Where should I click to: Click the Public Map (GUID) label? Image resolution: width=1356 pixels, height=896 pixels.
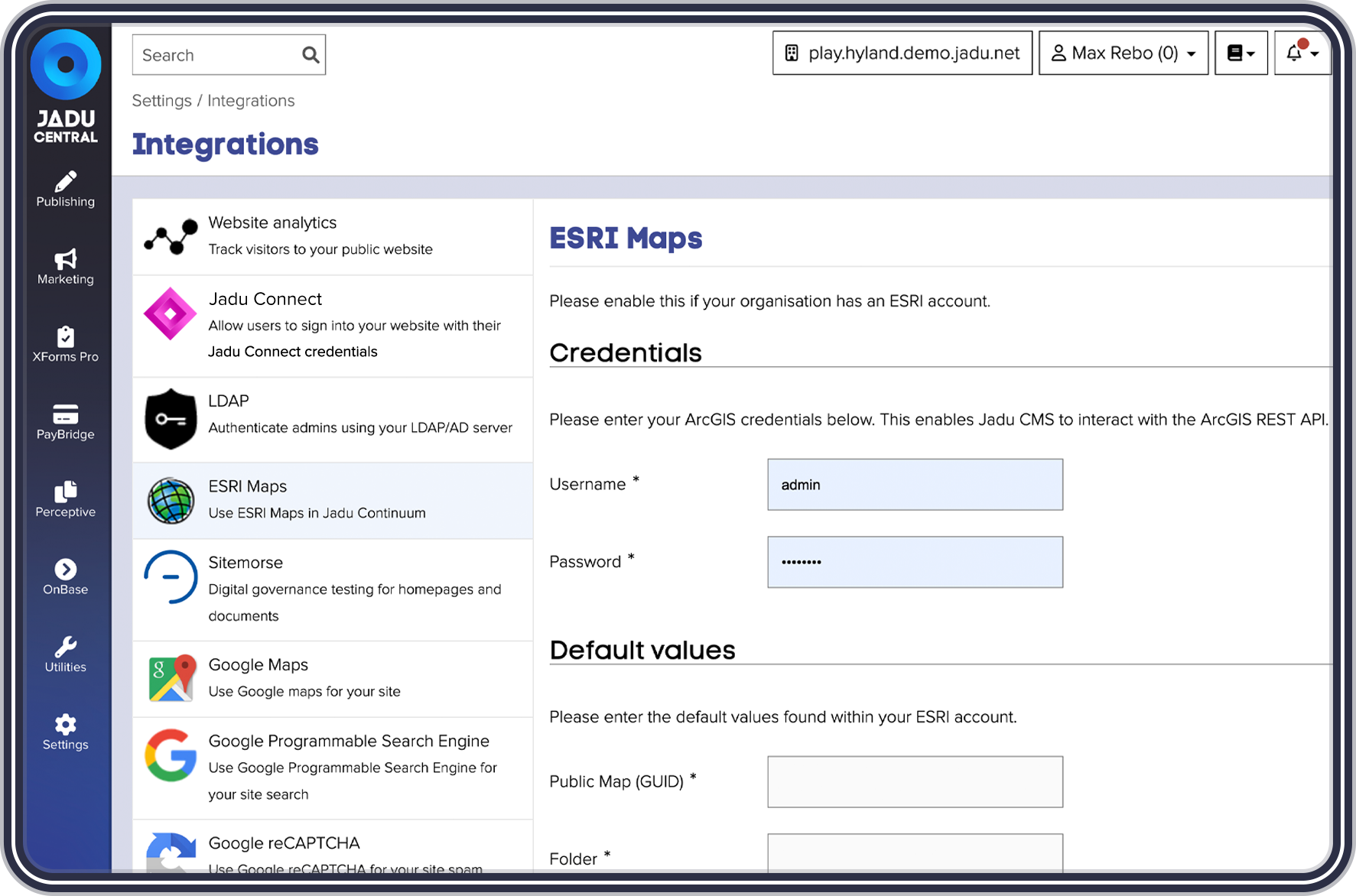pos(616,782)
